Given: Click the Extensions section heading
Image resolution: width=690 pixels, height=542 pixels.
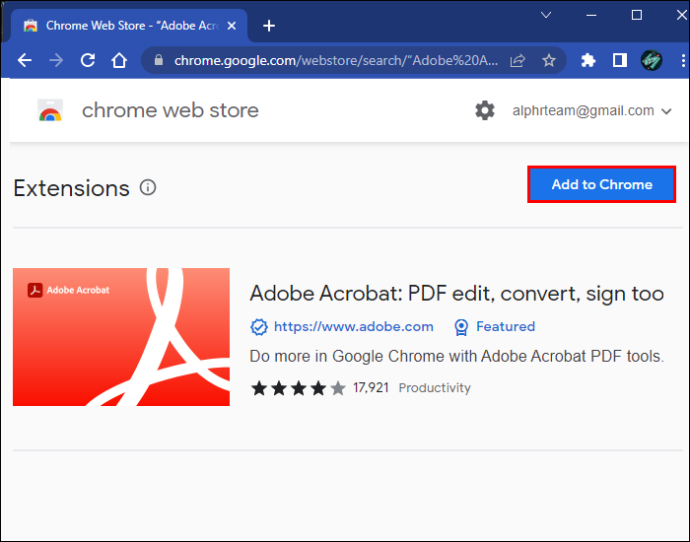Looking at the screenshot, I should click(x=72, y=188).
